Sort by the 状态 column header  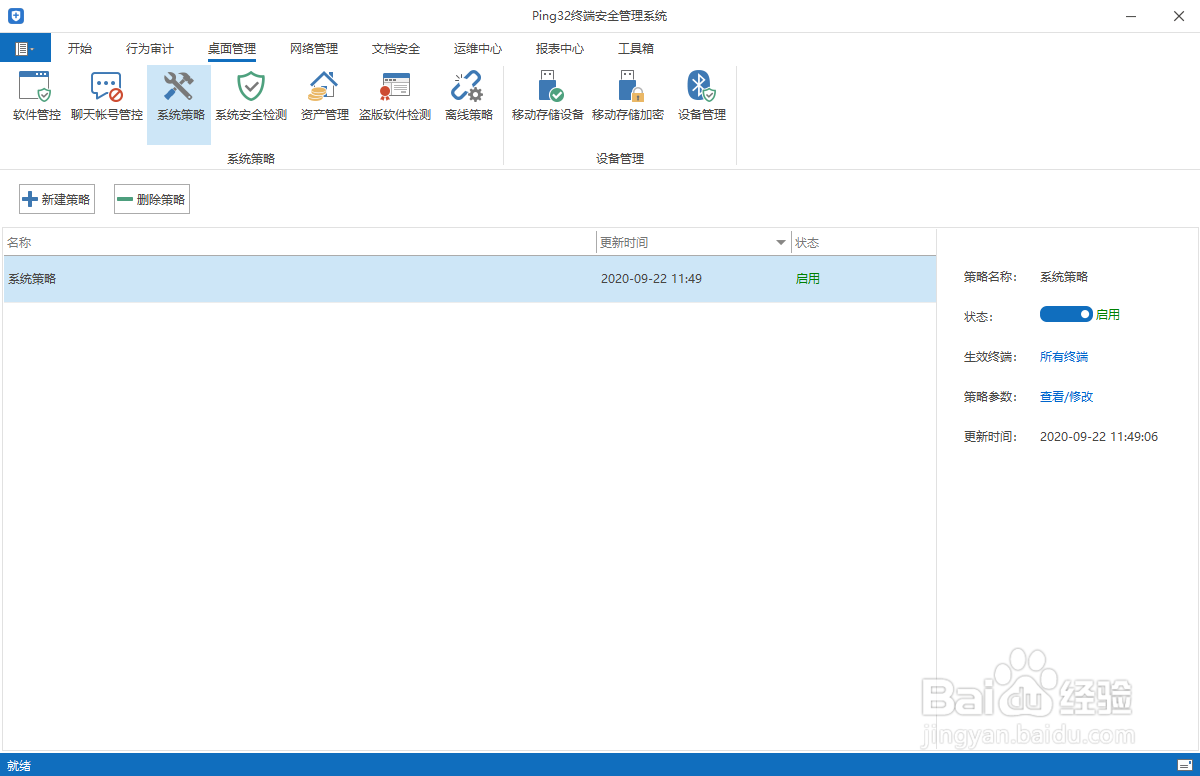point(863,242)
